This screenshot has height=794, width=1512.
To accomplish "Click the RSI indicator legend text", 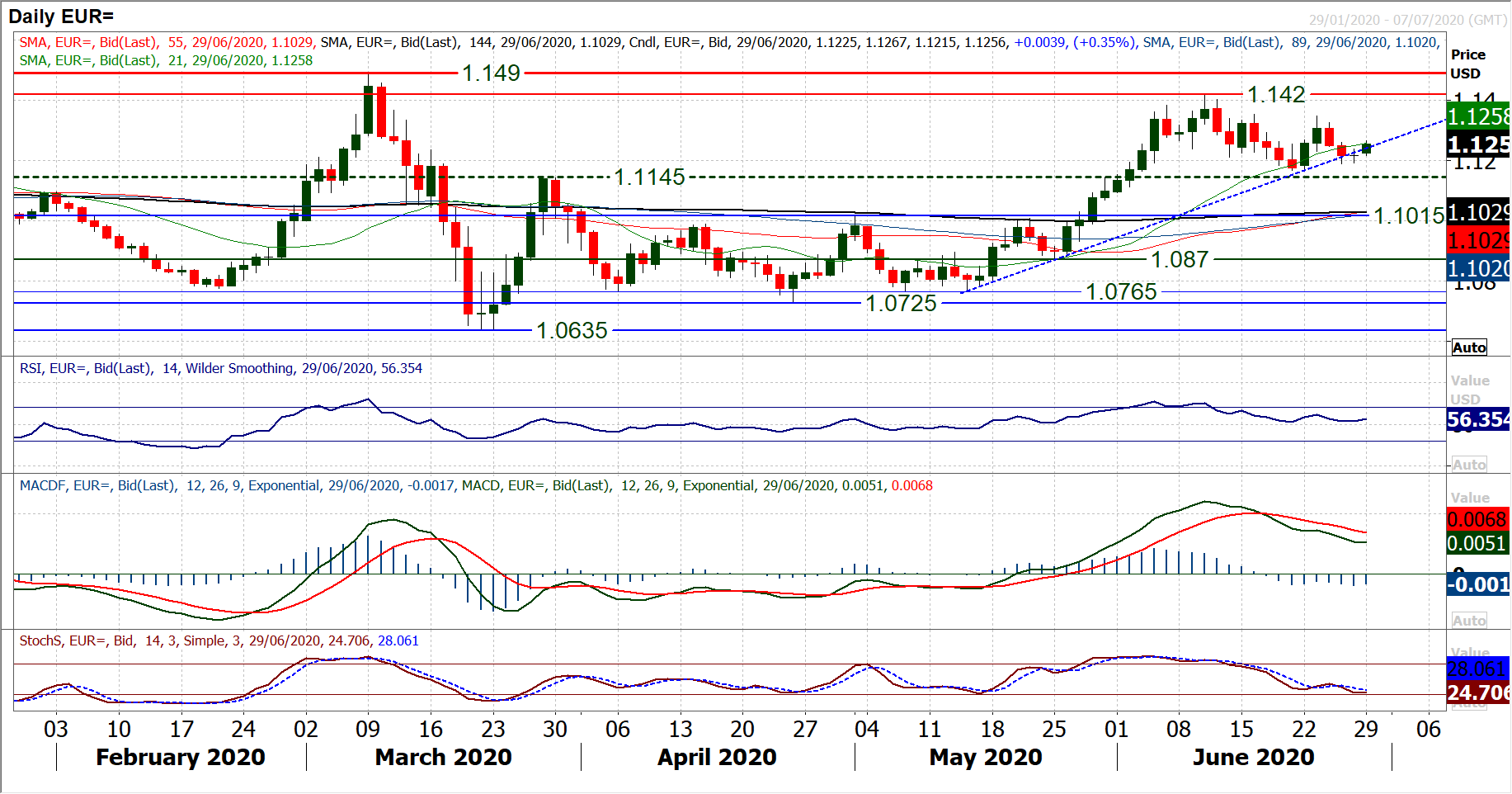I will 220,368.
